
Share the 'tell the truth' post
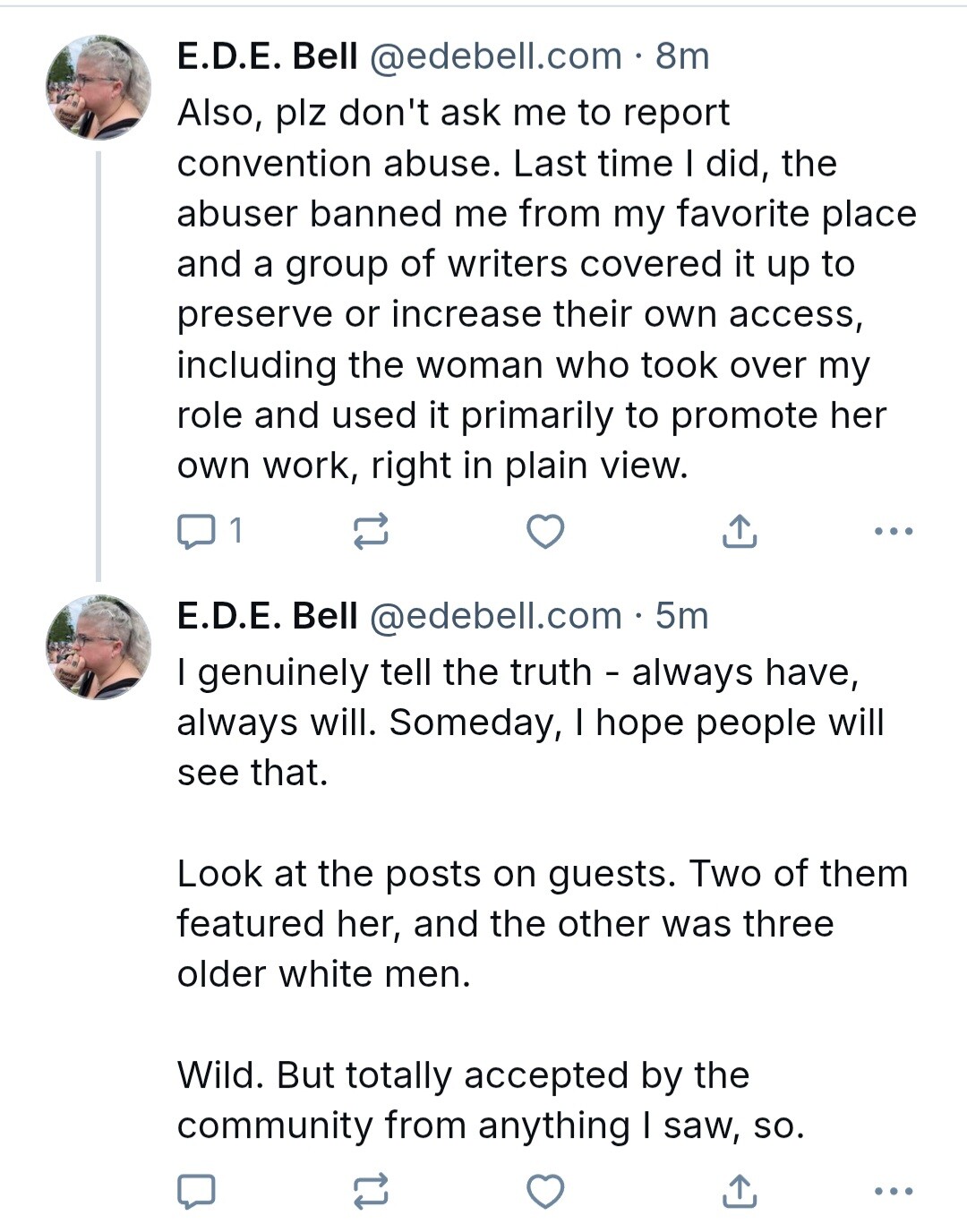point(739,1192)
